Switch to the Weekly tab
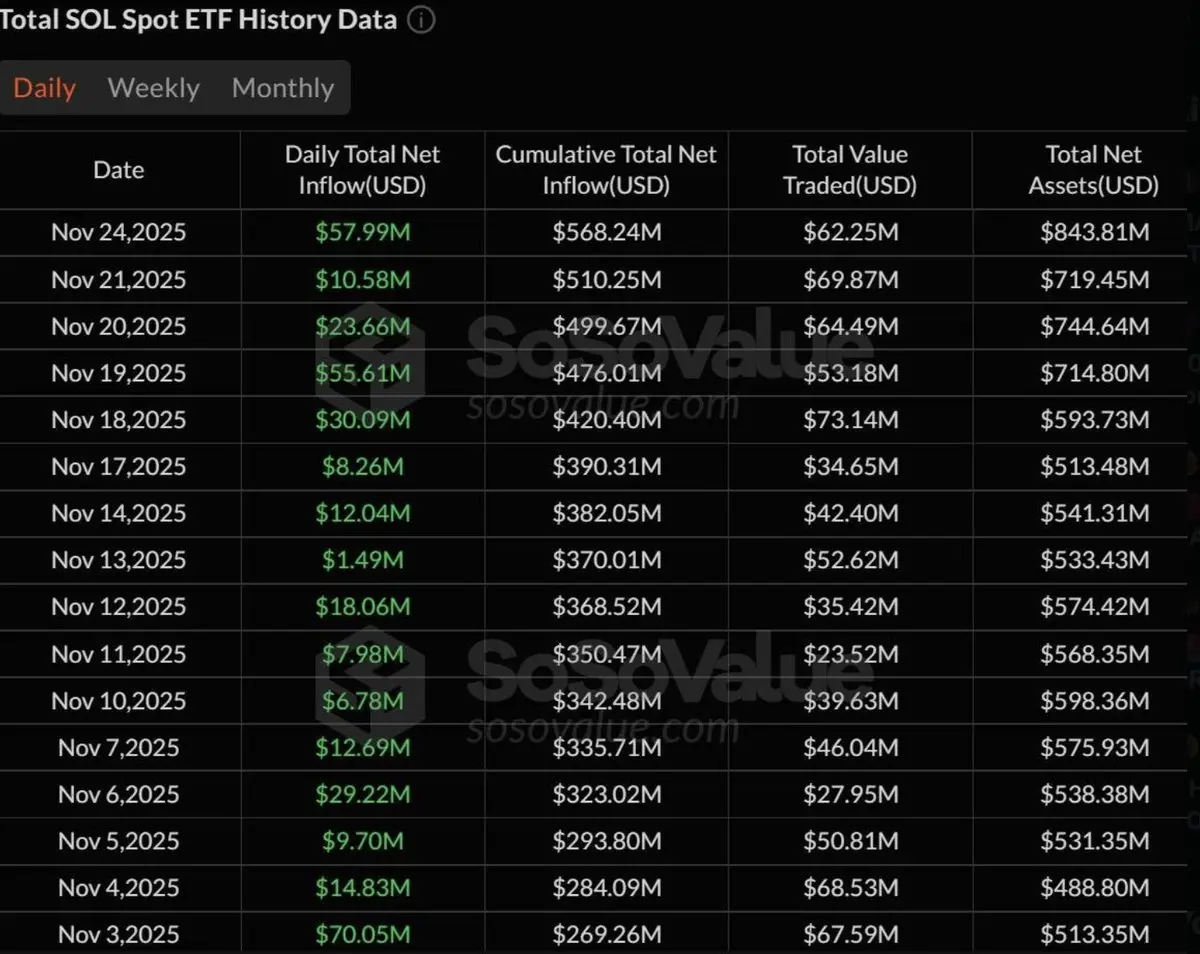Screen dimensions: 1200x954 (154, 88)
